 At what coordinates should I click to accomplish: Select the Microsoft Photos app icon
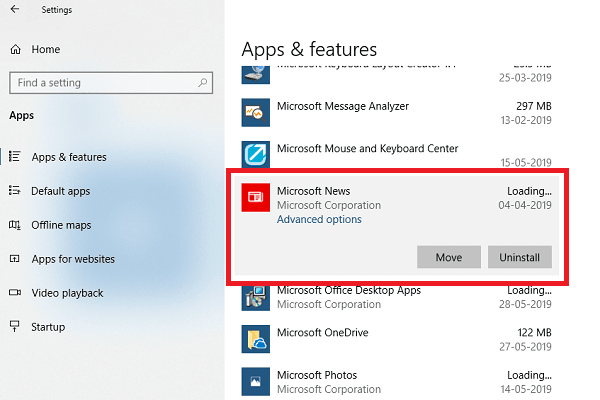256,382
